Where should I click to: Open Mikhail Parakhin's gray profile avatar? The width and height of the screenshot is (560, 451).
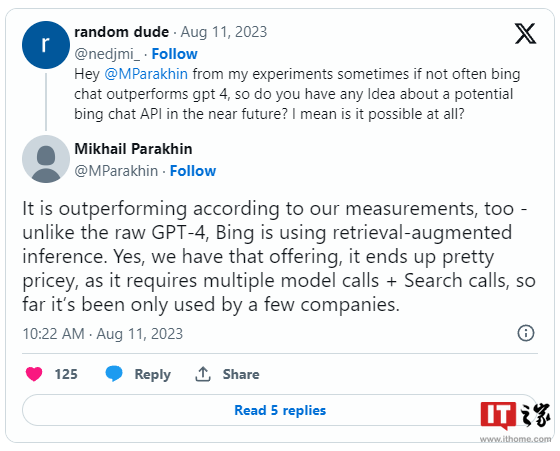(x=46, y=159)
